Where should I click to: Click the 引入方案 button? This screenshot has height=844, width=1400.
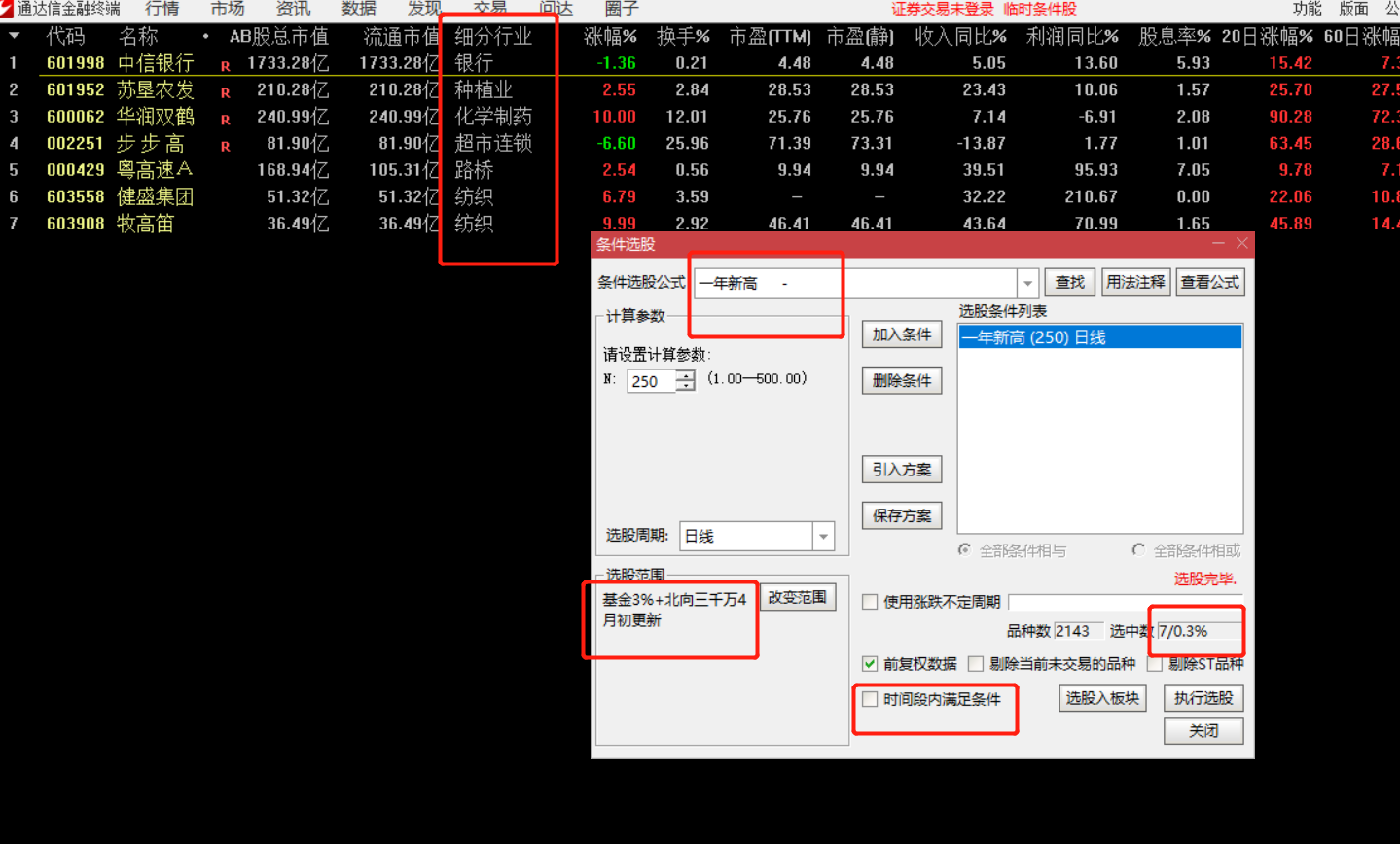(x=902, y=470)
